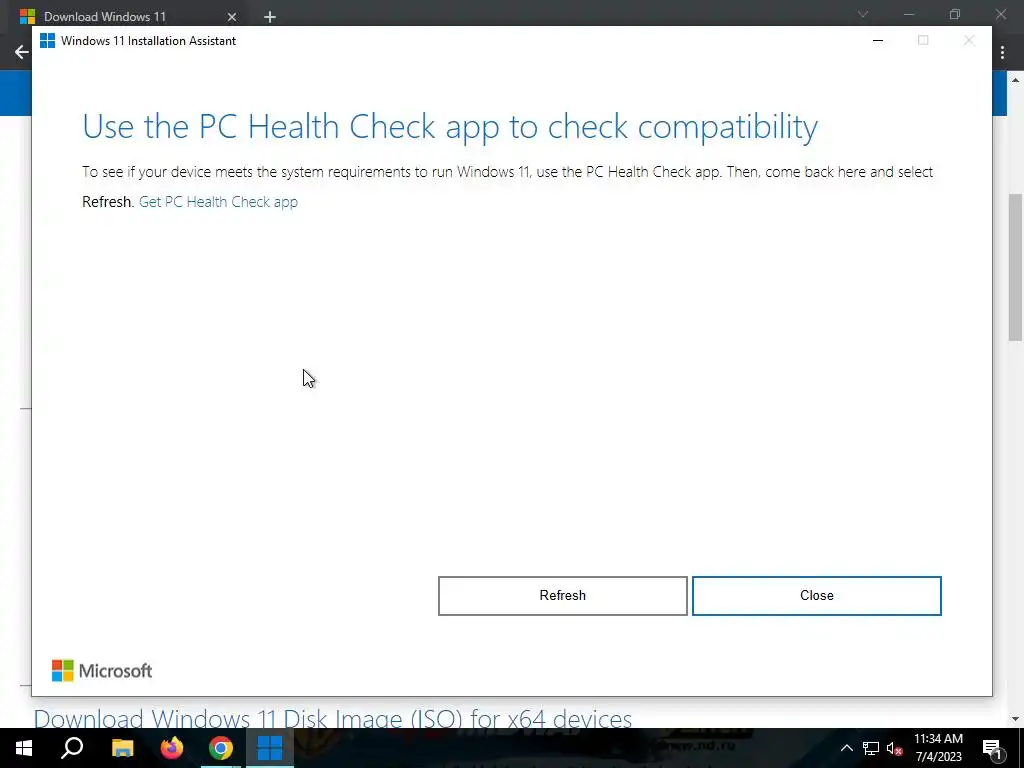Restore down the browser window

[x=955, y=14]
